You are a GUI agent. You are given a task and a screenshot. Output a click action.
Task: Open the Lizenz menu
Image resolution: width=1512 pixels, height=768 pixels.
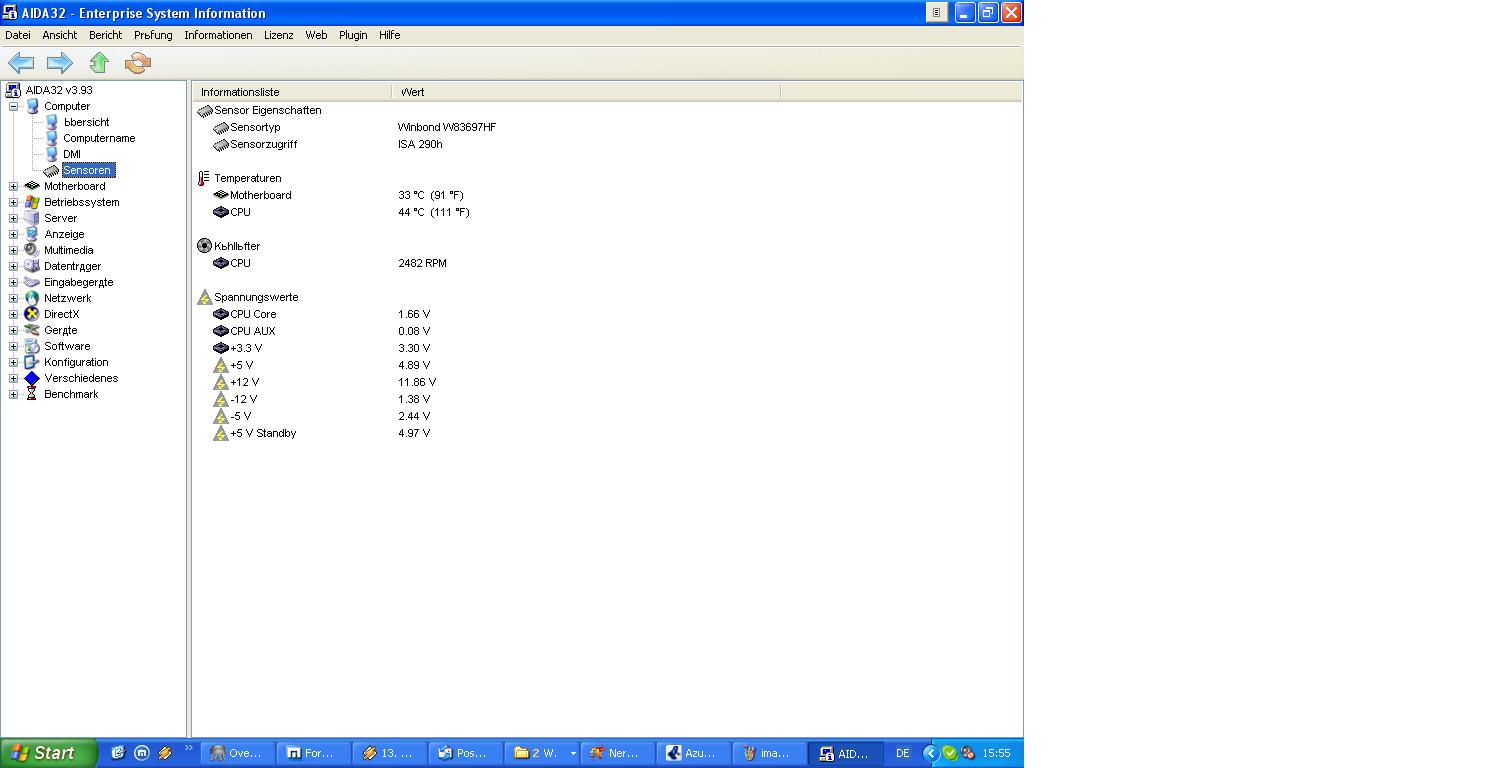(279, 35)
